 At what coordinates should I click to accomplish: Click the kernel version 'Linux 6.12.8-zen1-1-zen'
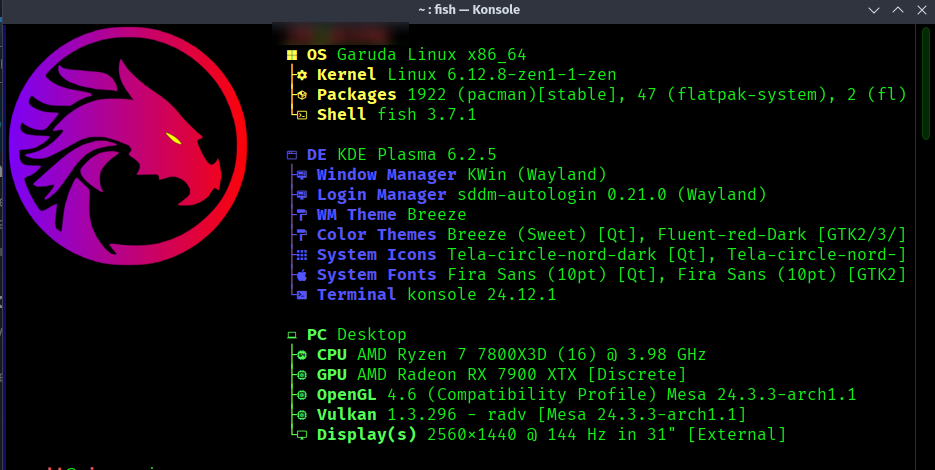tap(502, 75)
